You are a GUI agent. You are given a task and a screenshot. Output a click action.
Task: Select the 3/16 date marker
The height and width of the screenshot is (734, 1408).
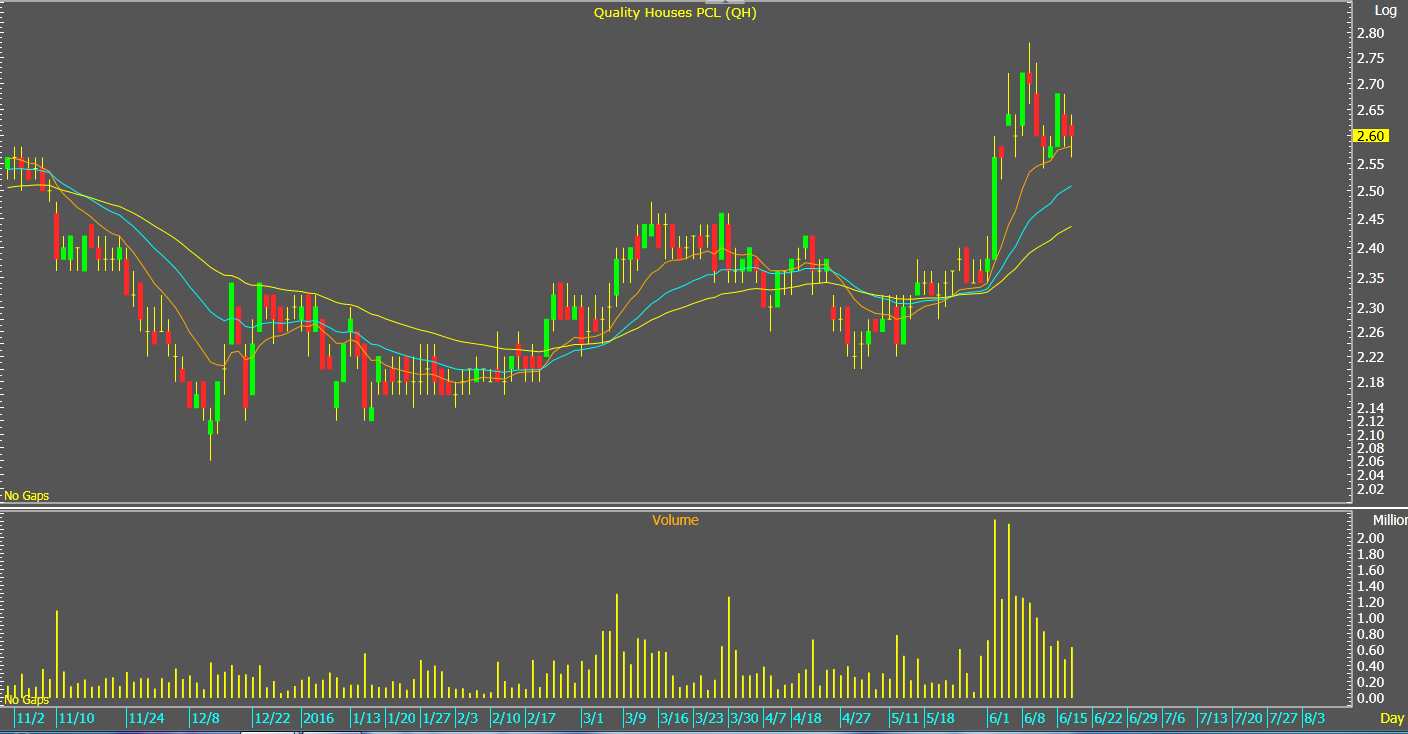[x=674, y=718]
